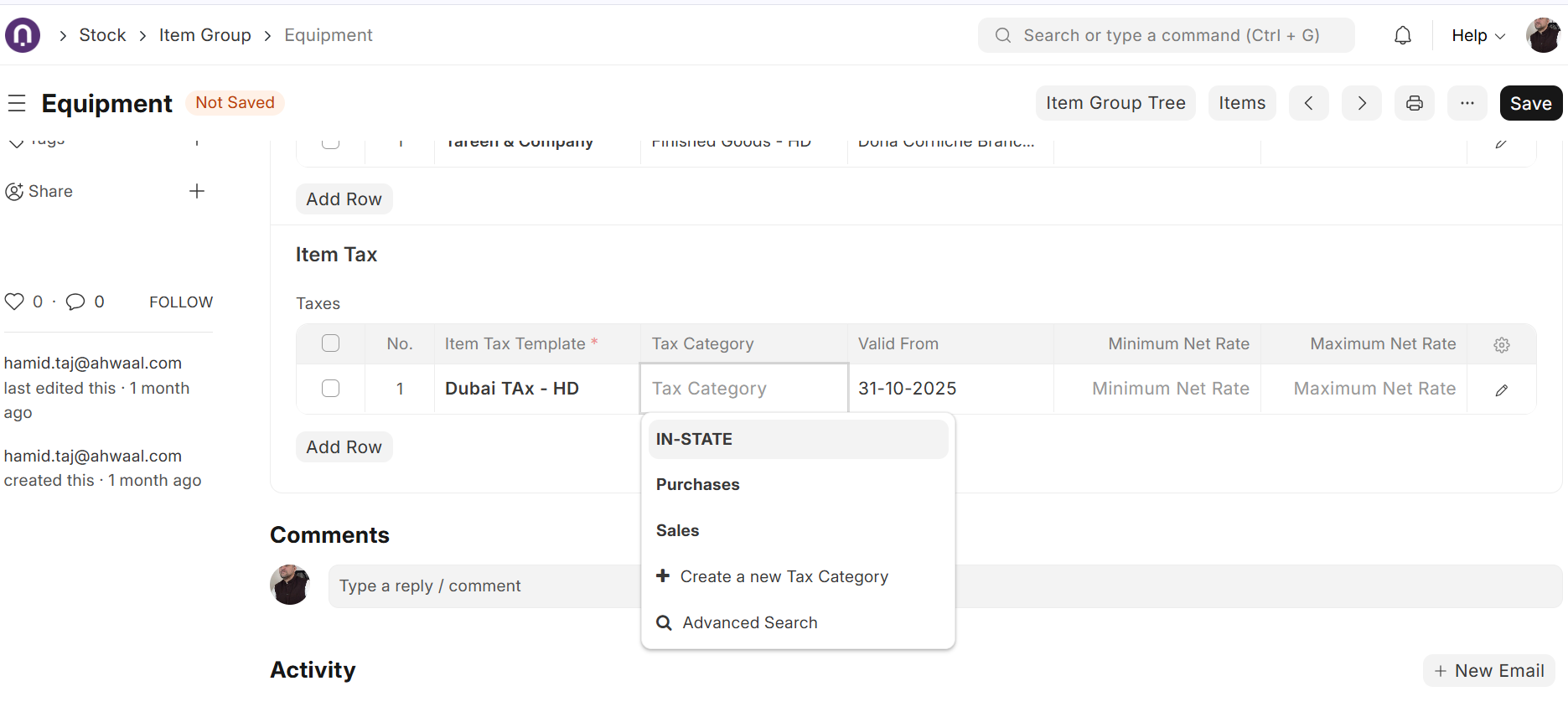Click the search or command bar
The height and width of the screenshot is (712, 1568).
[x=1166, y=35]
